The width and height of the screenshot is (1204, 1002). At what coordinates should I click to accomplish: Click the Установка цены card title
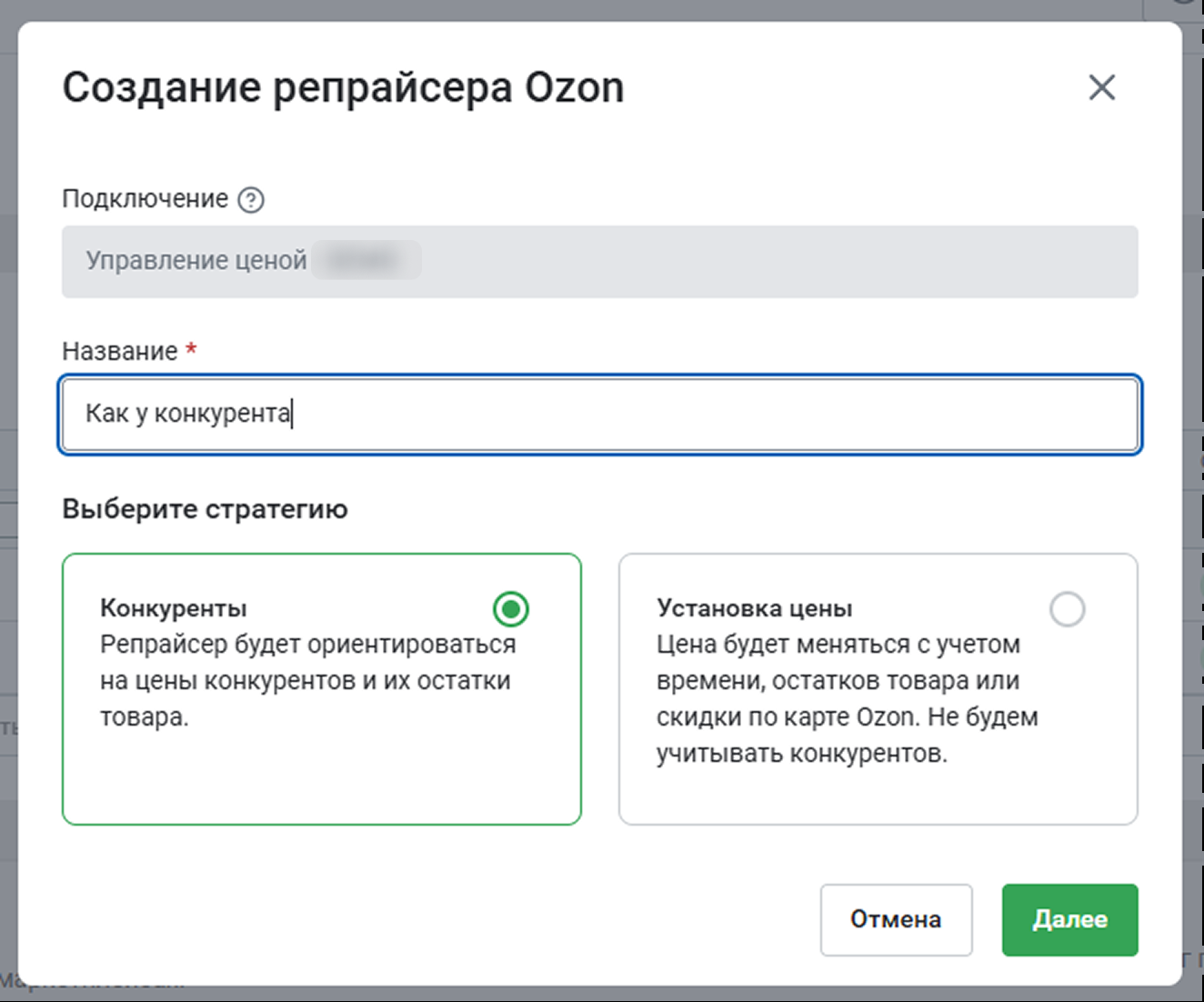[x=755, y=607]
